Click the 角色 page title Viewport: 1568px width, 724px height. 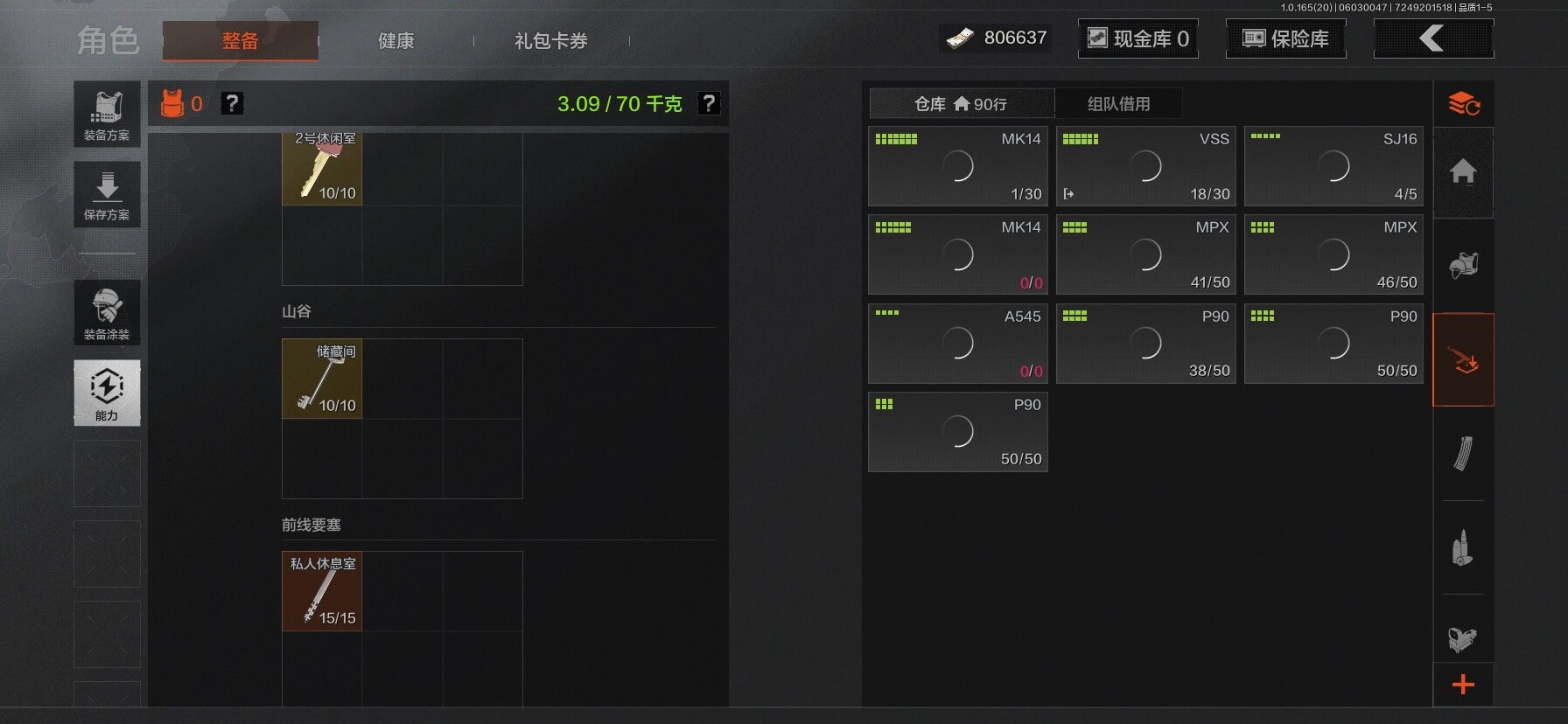pos(108,40)
